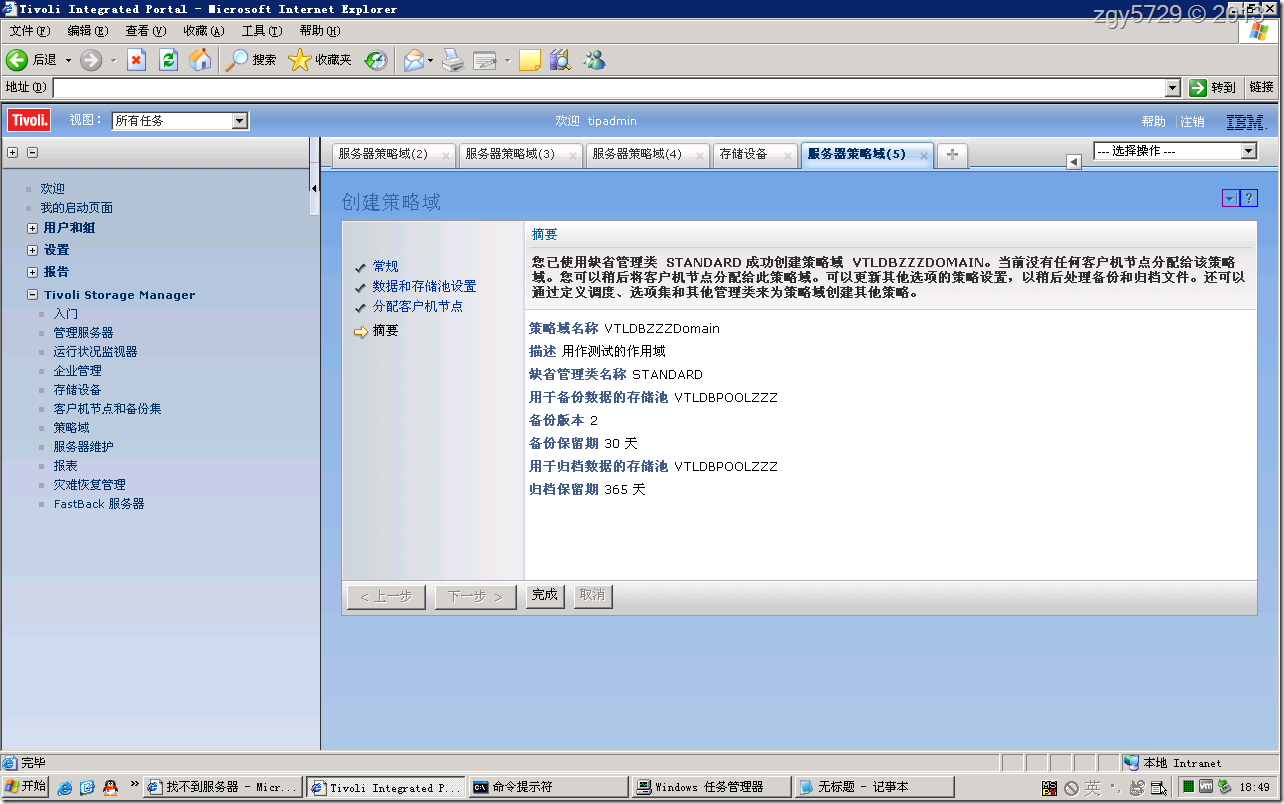Viewport: 1284px width, 804px height.
Task: Click the 帮助 link in Tivoli banner
Action: (x=1154, y=122)
